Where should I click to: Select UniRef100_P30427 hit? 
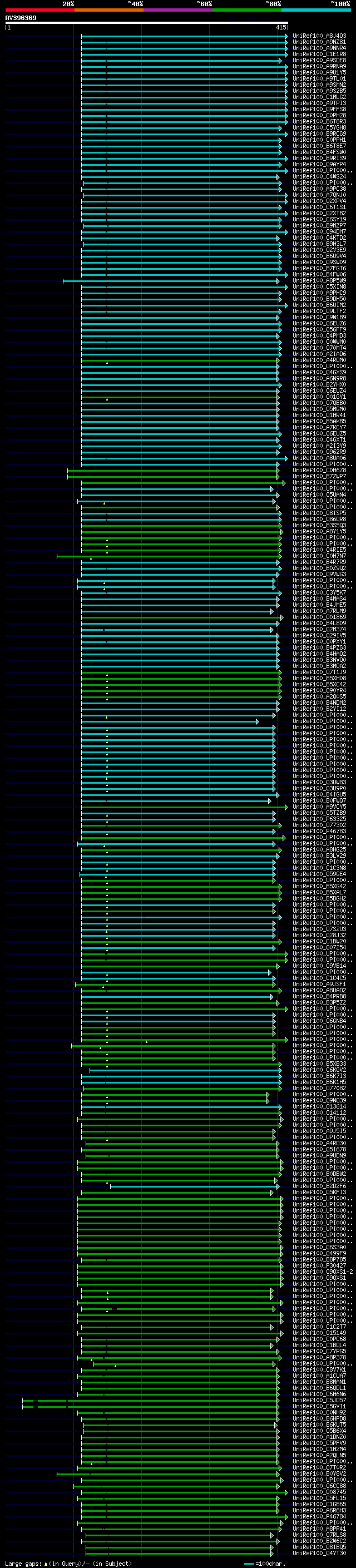319,1265
